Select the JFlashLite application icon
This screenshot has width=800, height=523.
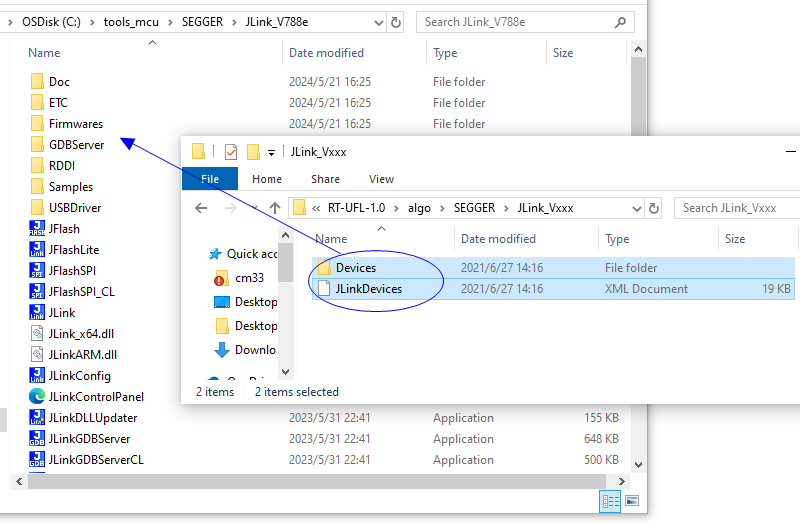pos(37,249)
